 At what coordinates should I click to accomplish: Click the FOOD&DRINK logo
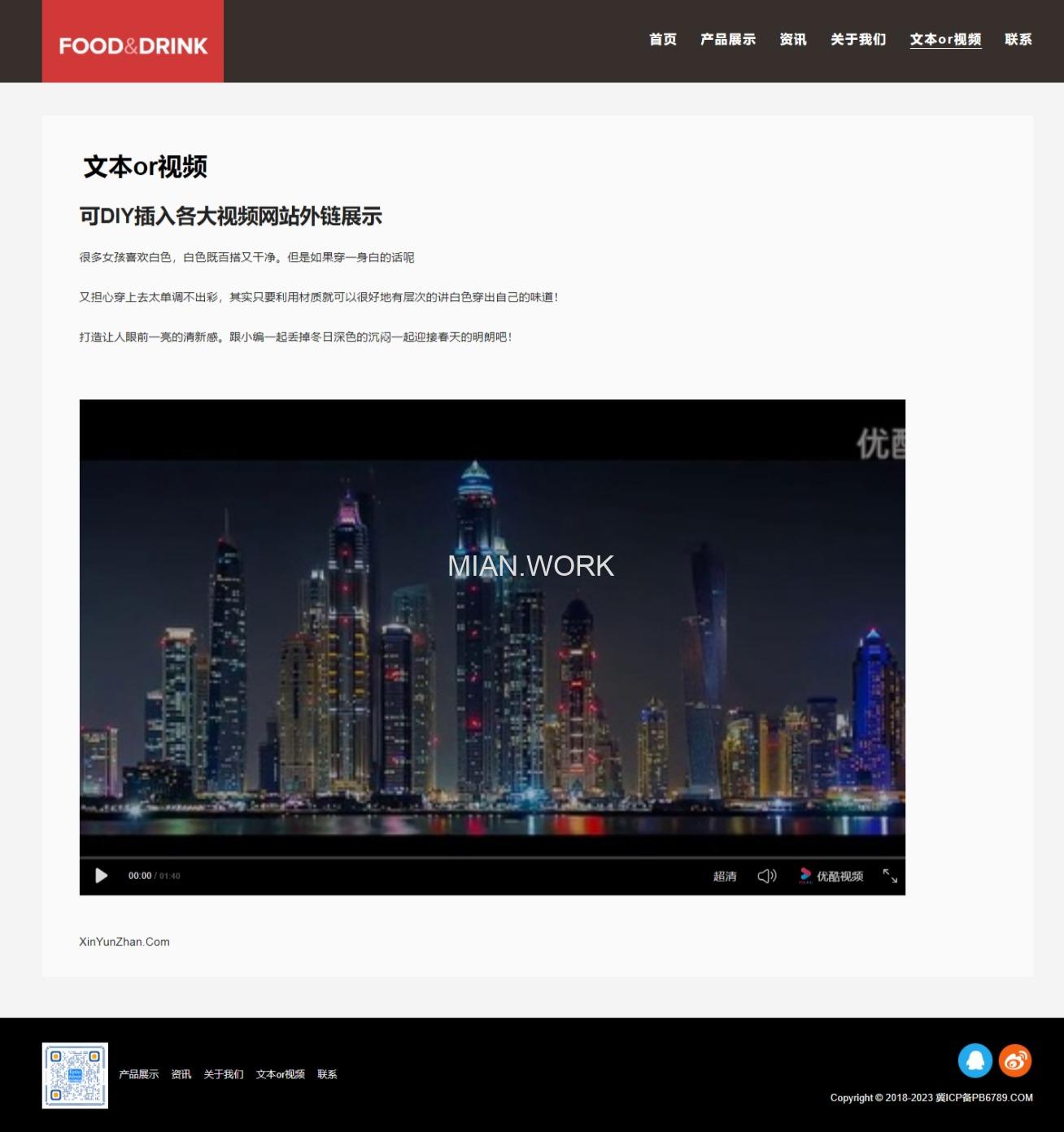[x=133, y=41]
